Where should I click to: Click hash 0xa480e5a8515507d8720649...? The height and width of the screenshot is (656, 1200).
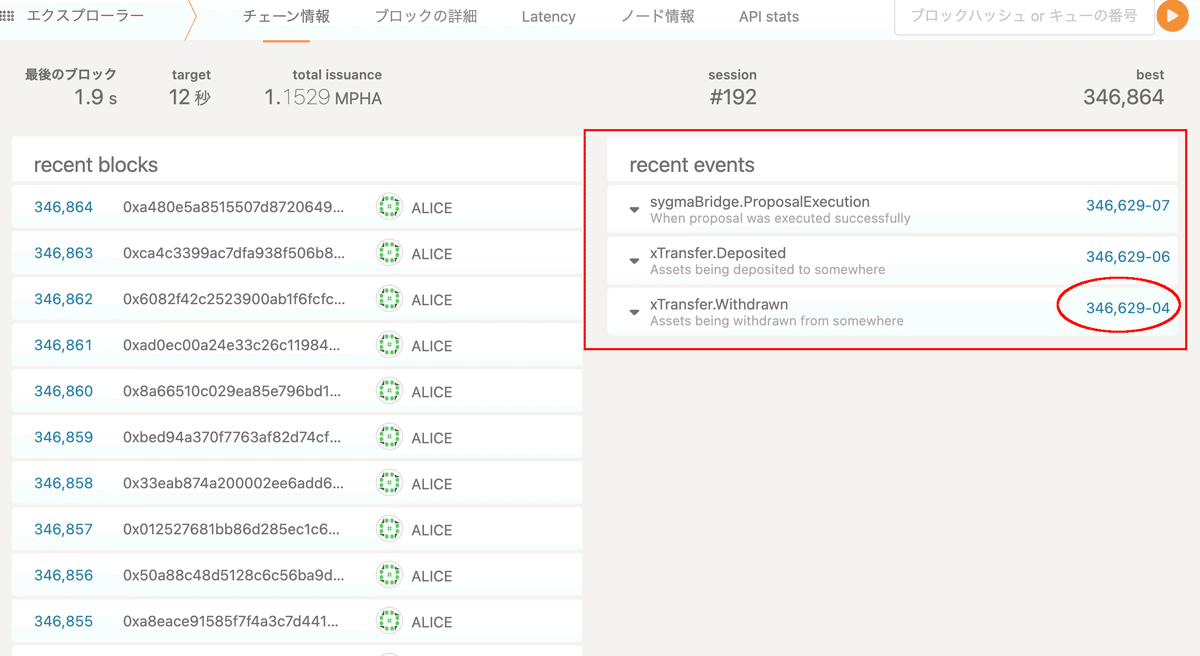(233, 207)
